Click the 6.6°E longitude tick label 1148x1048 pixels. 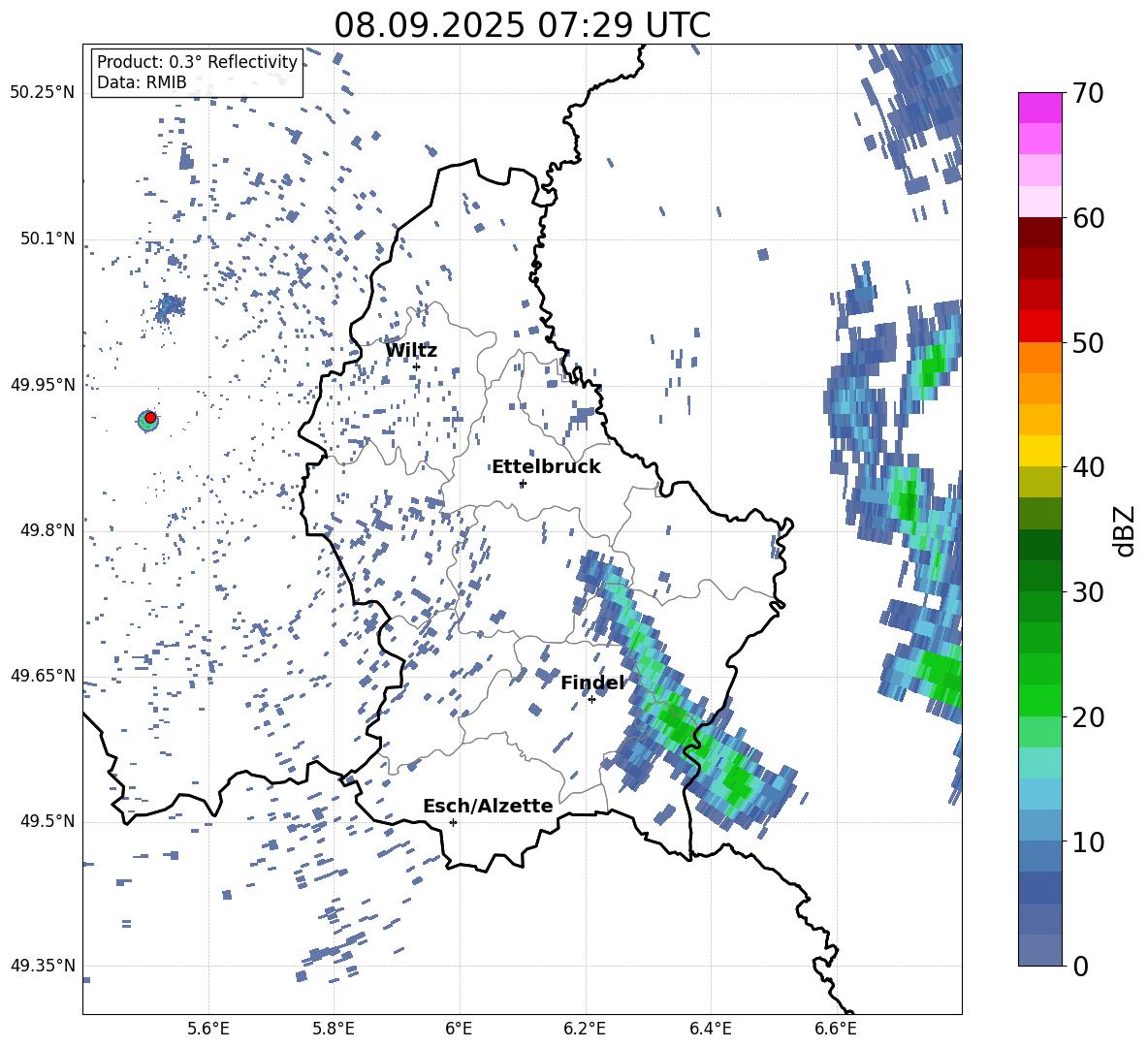pyautogui.click(x=836, y=1029)
